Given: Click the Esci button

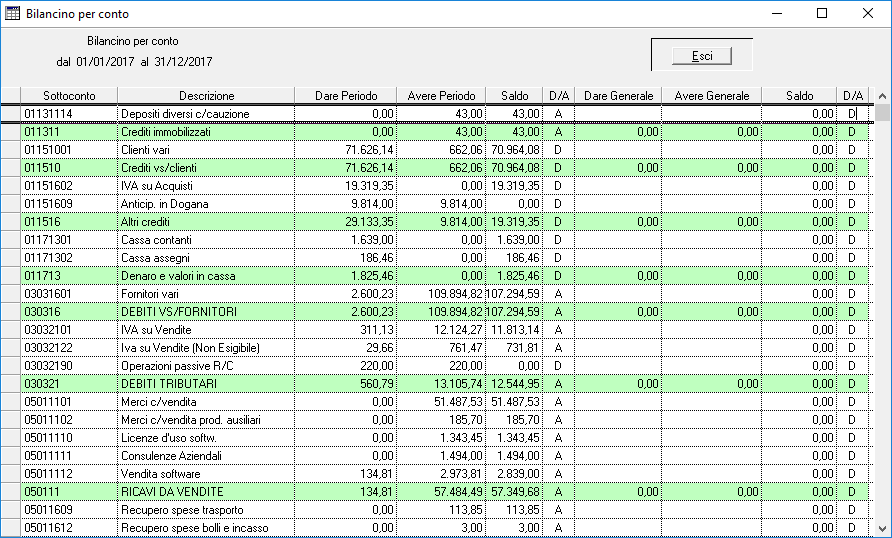Looking at the screenshot, I should [x=702, y=56].
